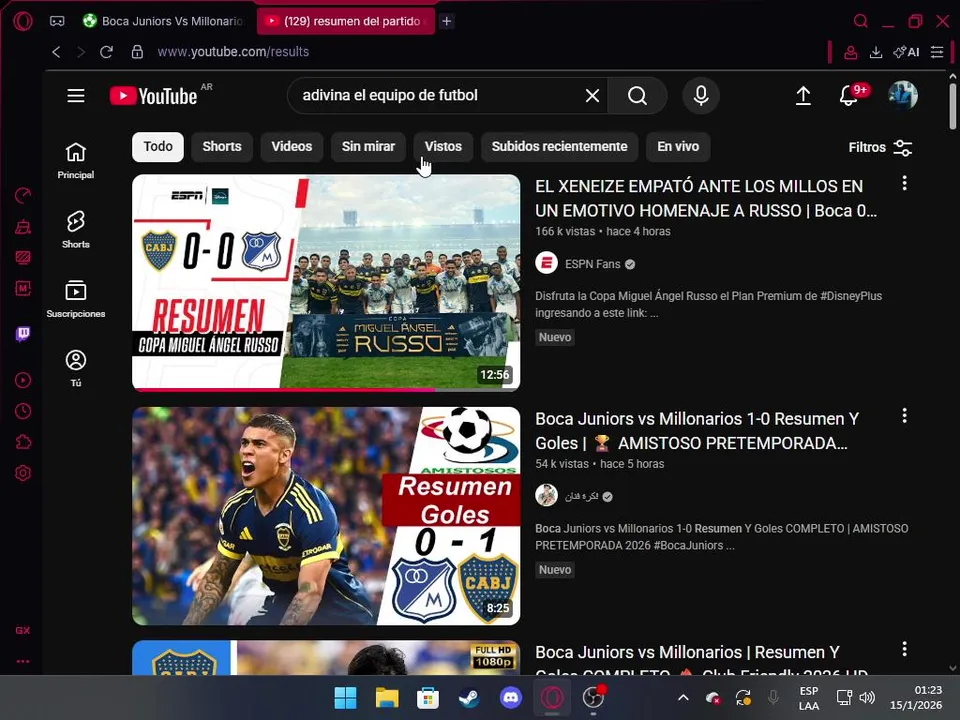
Task: Go back to the previous page
Action: (x=56, y=52)
